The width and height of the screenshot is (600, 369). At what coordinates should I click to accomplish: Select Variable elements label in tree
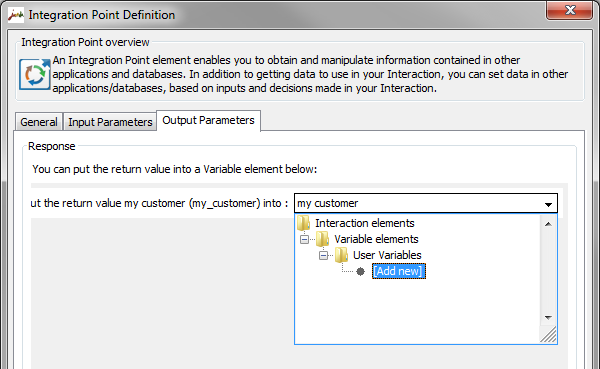[376, 239]
